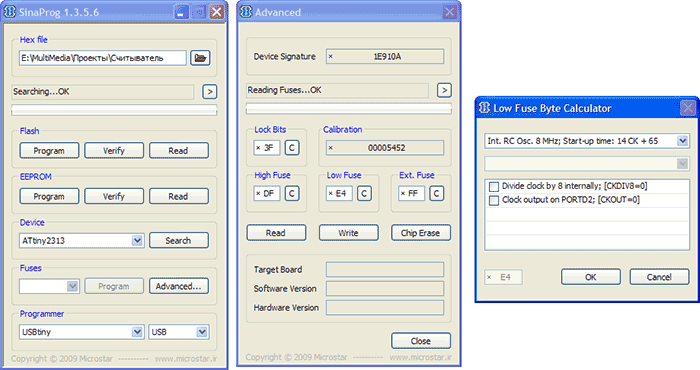Click the Flash Program button
Screen dimensions: 700x370
[x=49, y=151]
